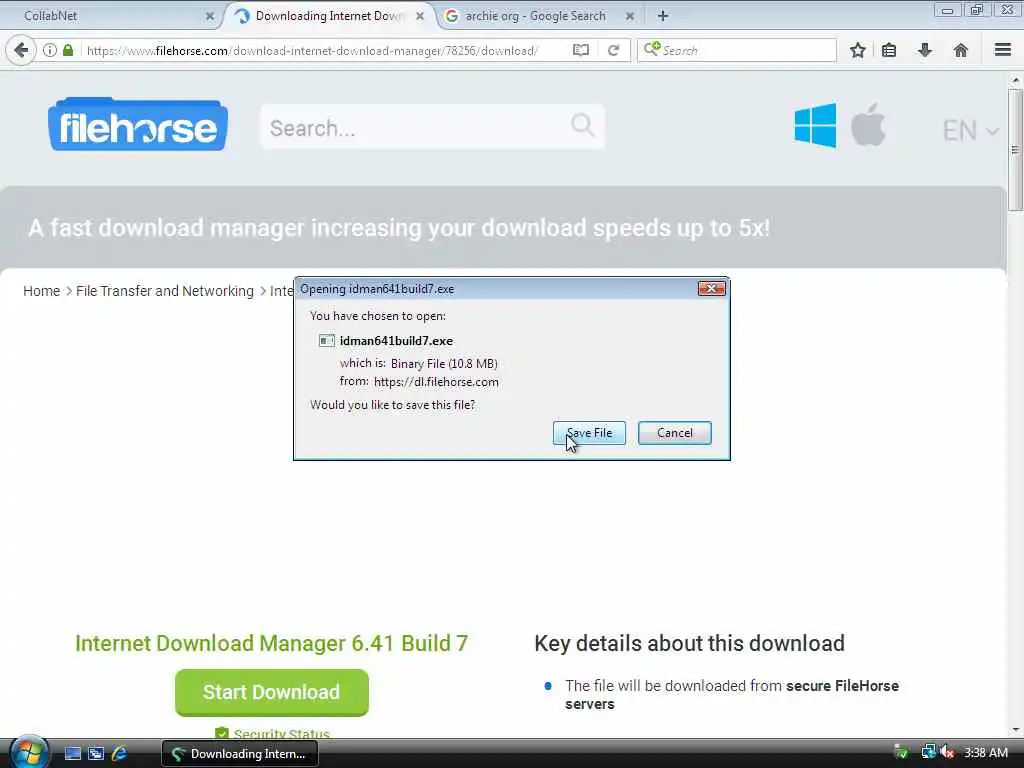
Task: Click Internet Download Manager 6.41 Build 7 heading
Action: pos(272,643)
